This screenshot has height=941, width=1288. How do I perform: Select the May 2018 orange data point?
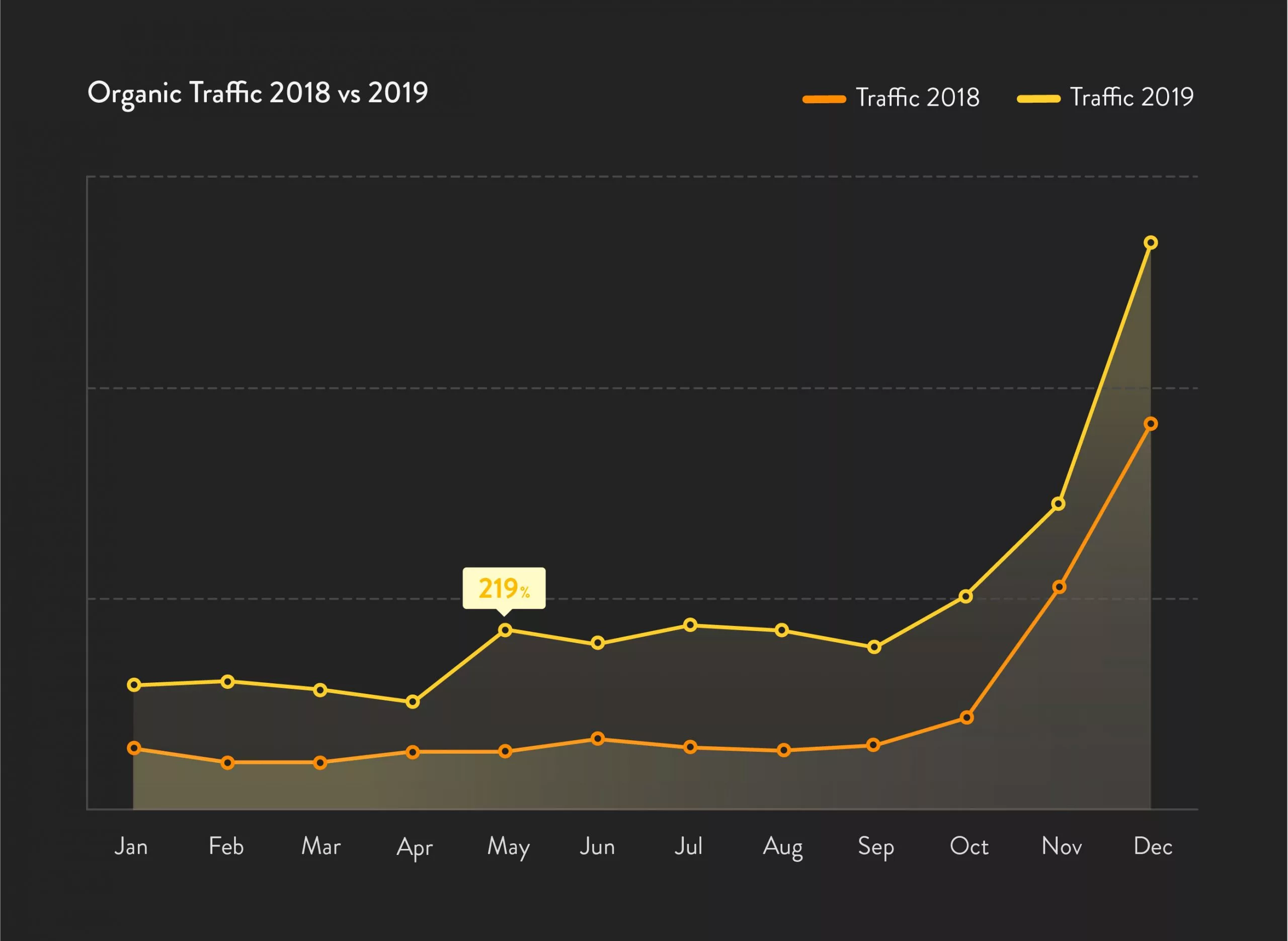[505, 752]
